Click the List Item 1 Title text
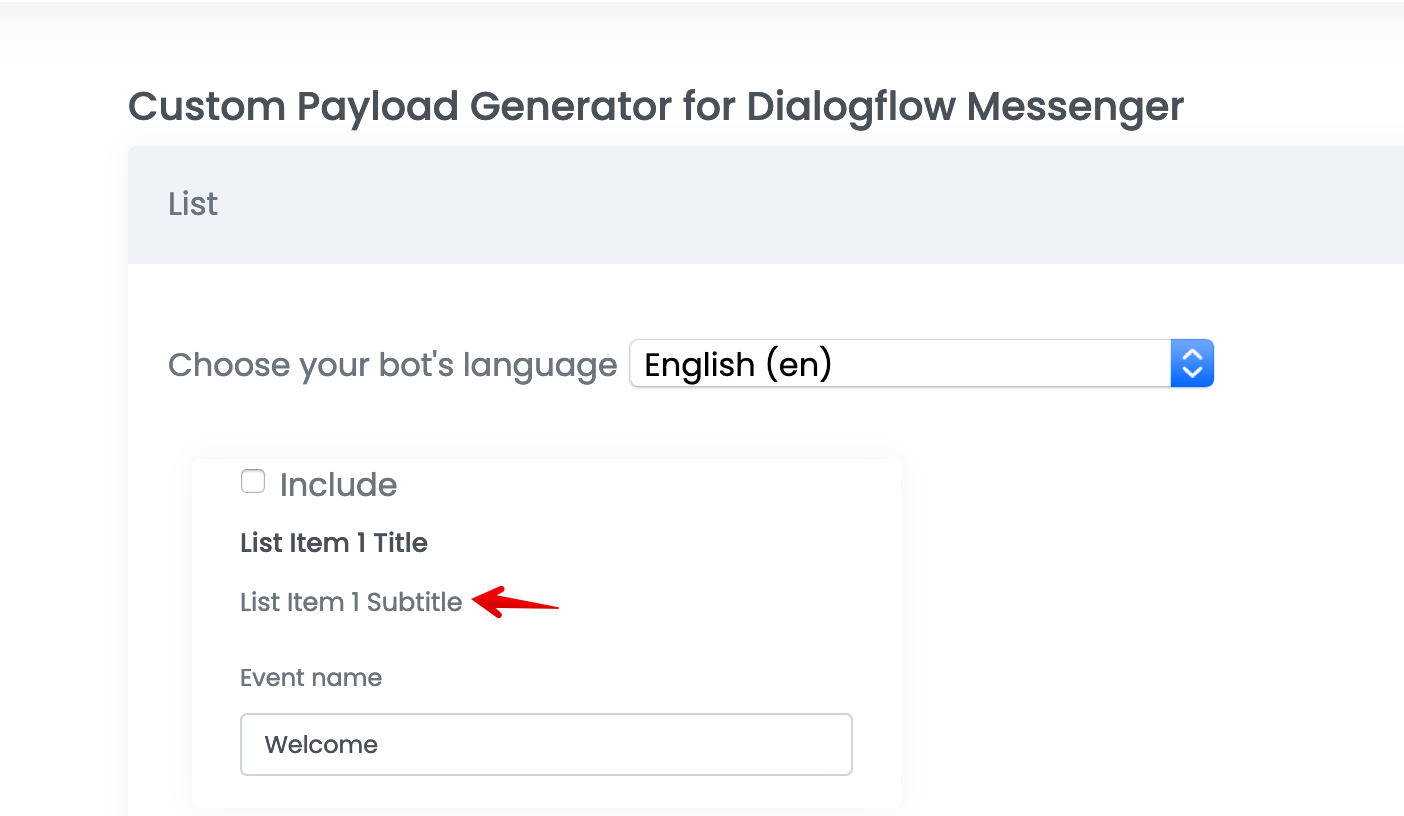The height and width of the screenshot is (816, 1404). coord(334,543)
